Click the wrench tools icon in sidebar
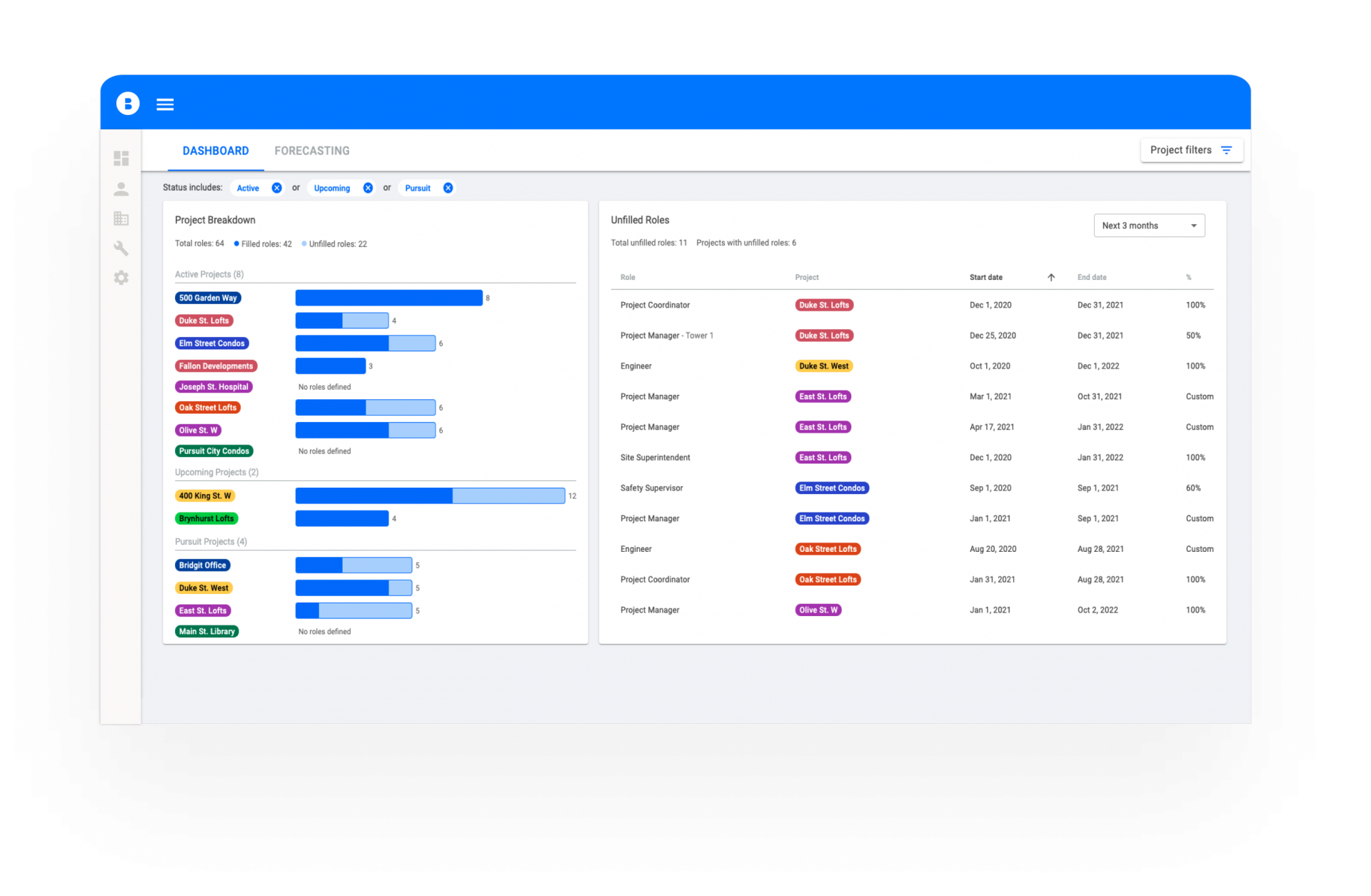The image size is (1371, 896). coord(121,248)
